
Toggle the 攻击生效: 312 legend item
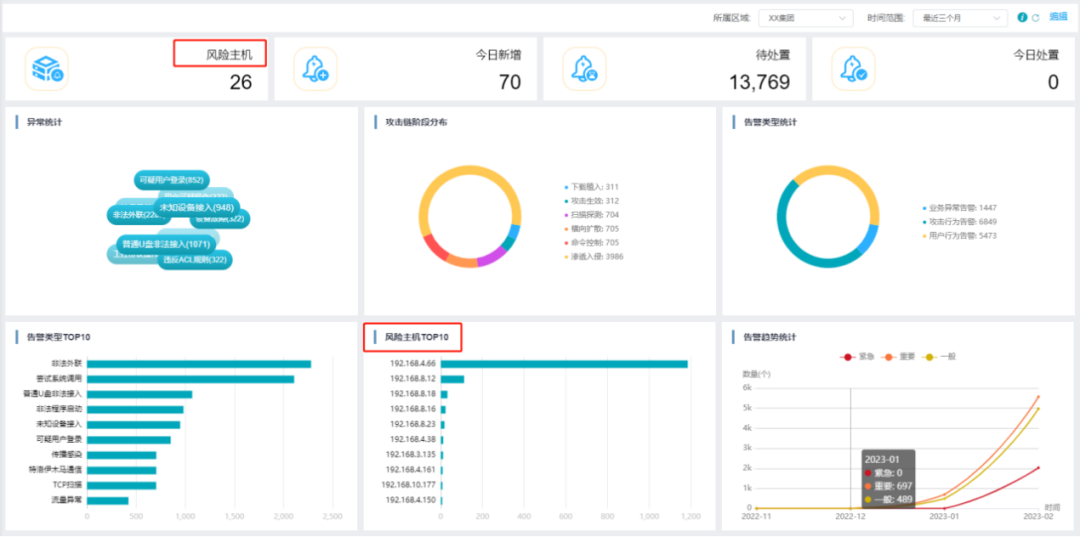tap(592, 201)
